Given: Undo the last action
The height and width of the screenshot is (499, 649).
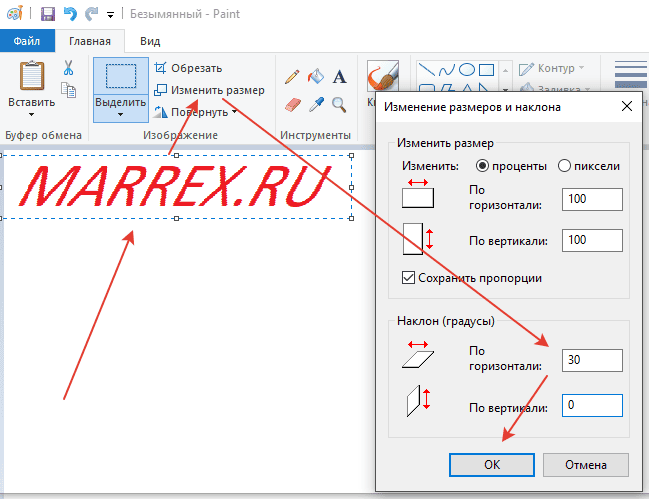Looking at the screenshot, I should pyautogui.click(x=70, y=14).
